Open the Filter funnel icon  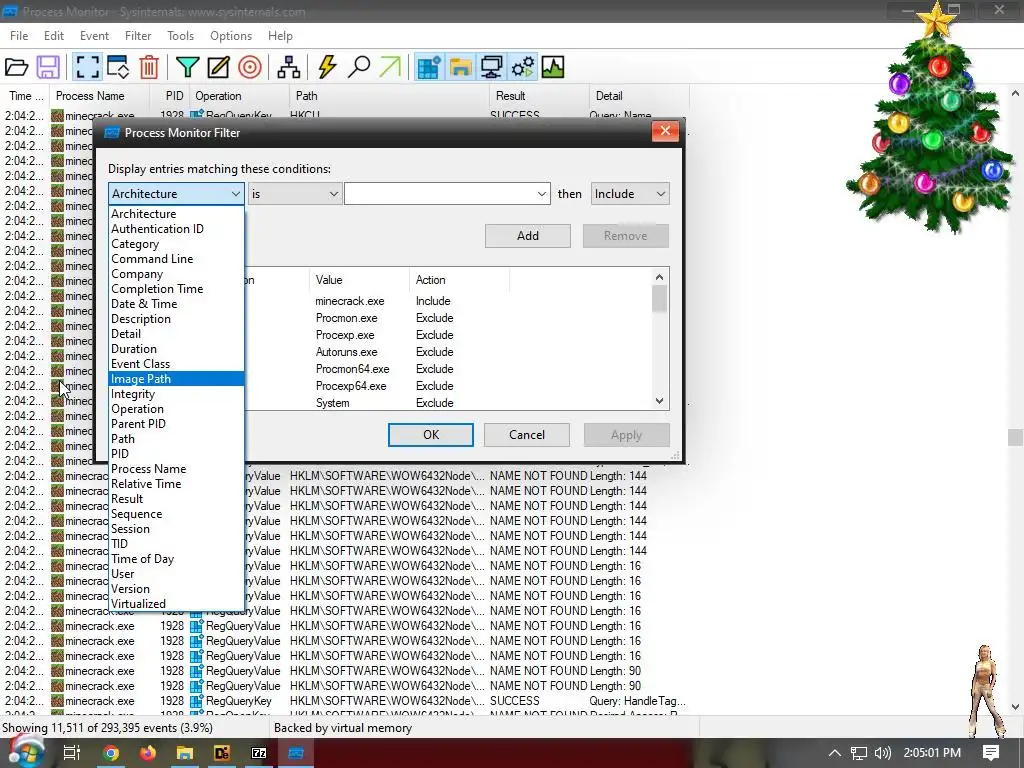[187, 67]
